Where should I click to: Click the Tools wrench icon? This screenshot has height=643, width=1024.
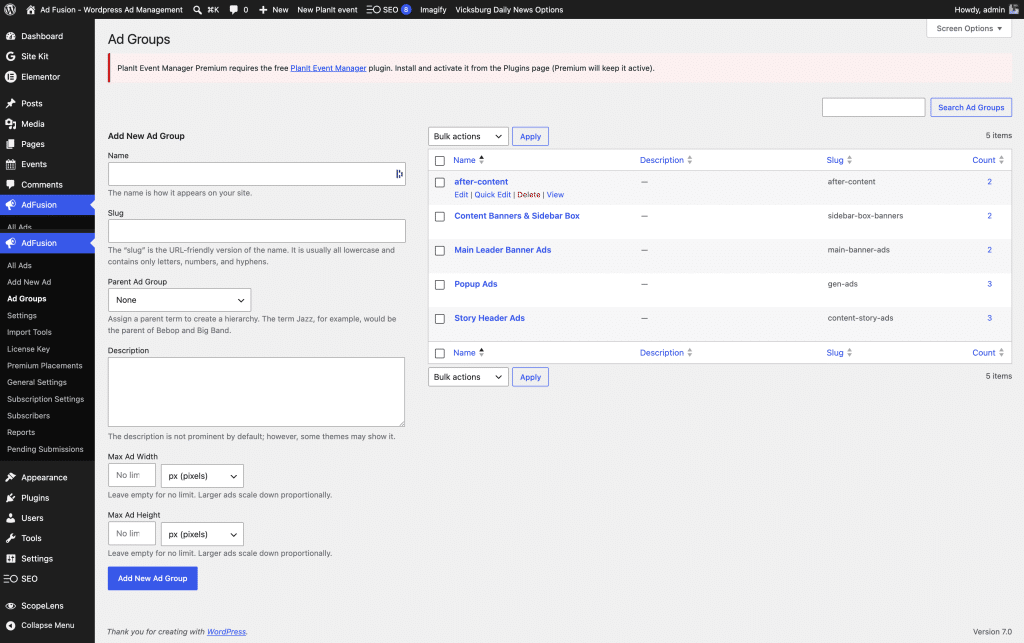click(10, 538)
